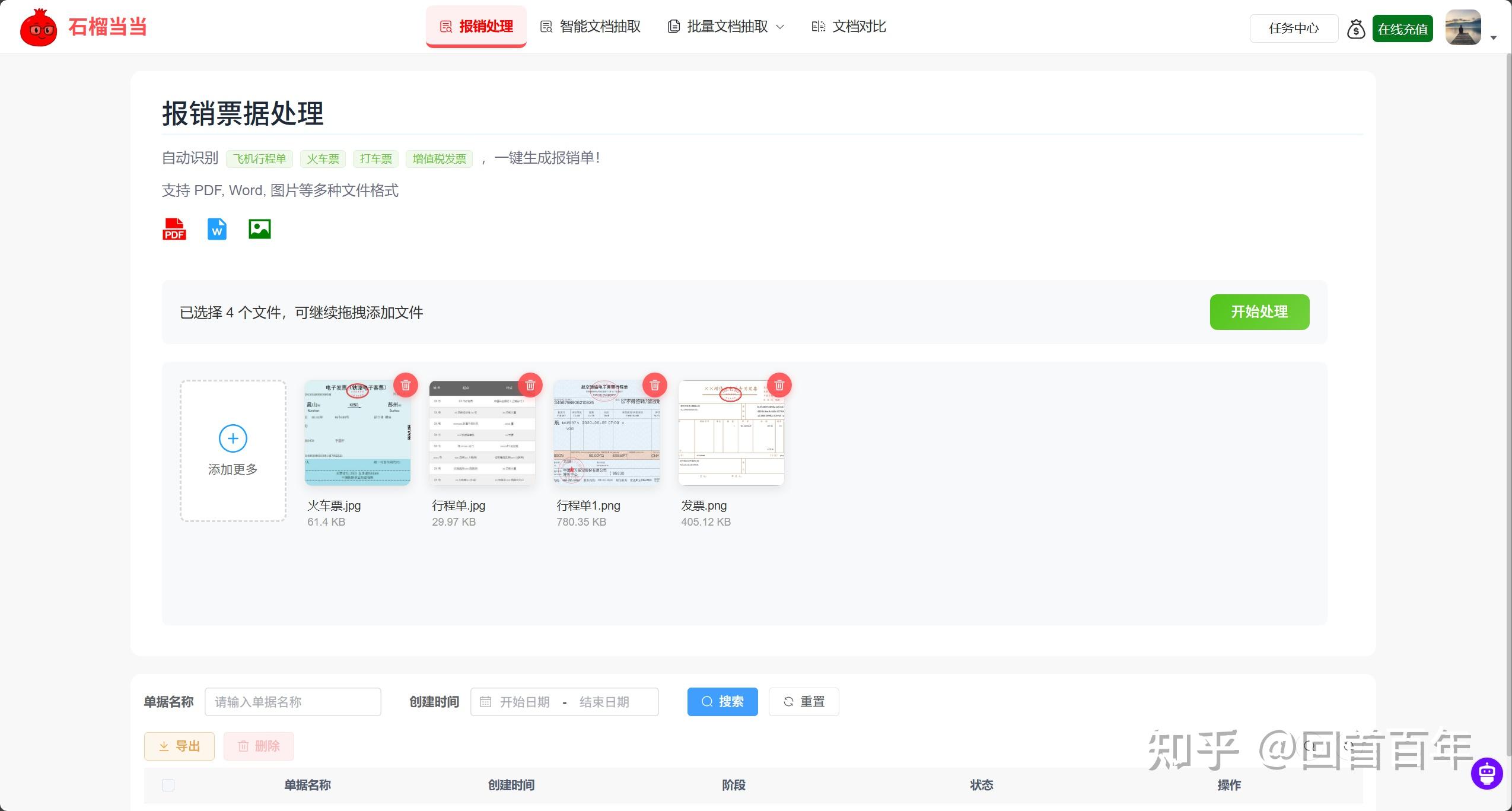The width and height of the screenshot is (1512, 811).
Task: Click the Word document format icon
Action: 216,229
